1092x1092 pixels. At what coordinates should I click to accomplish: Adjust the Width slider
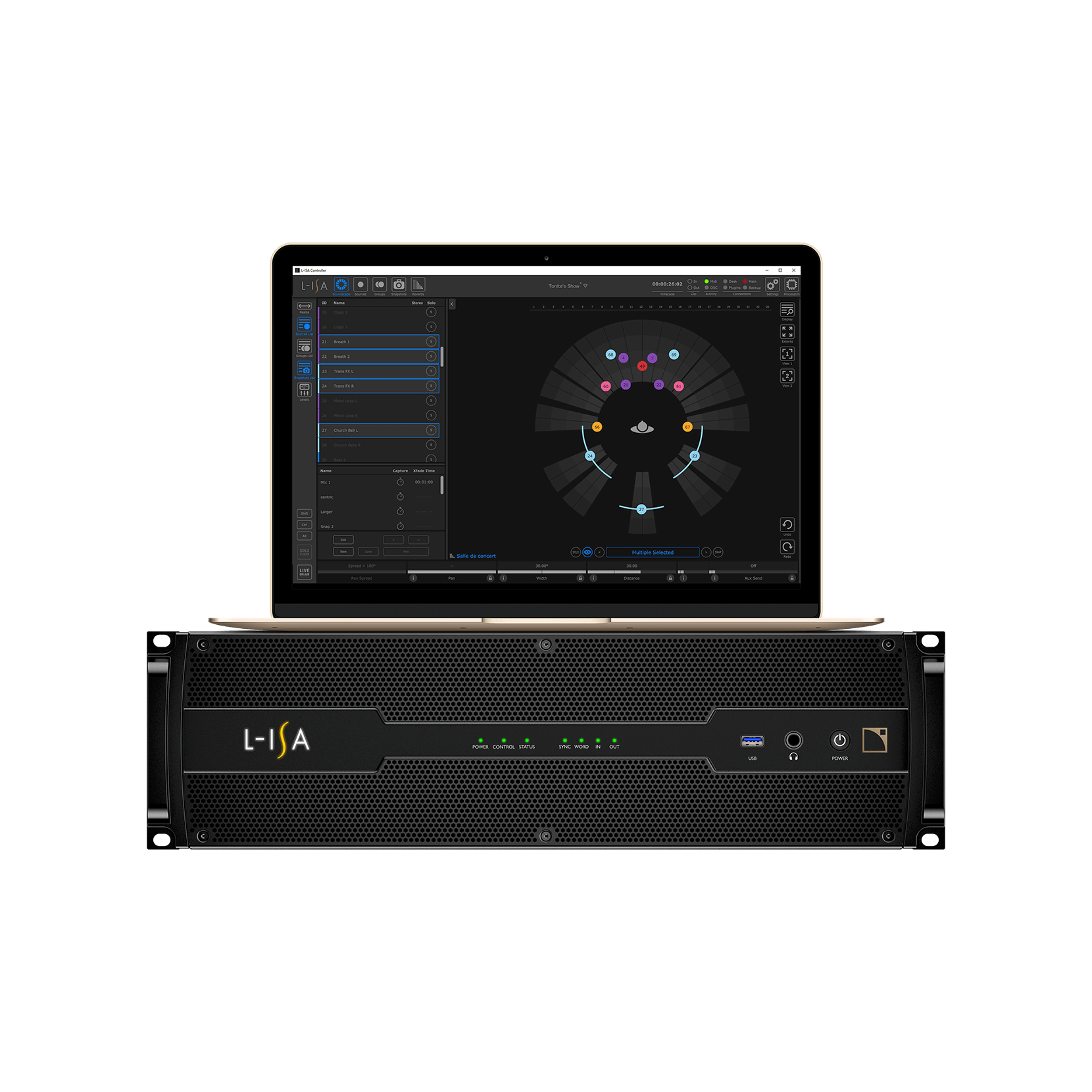(x=541, y=572)
